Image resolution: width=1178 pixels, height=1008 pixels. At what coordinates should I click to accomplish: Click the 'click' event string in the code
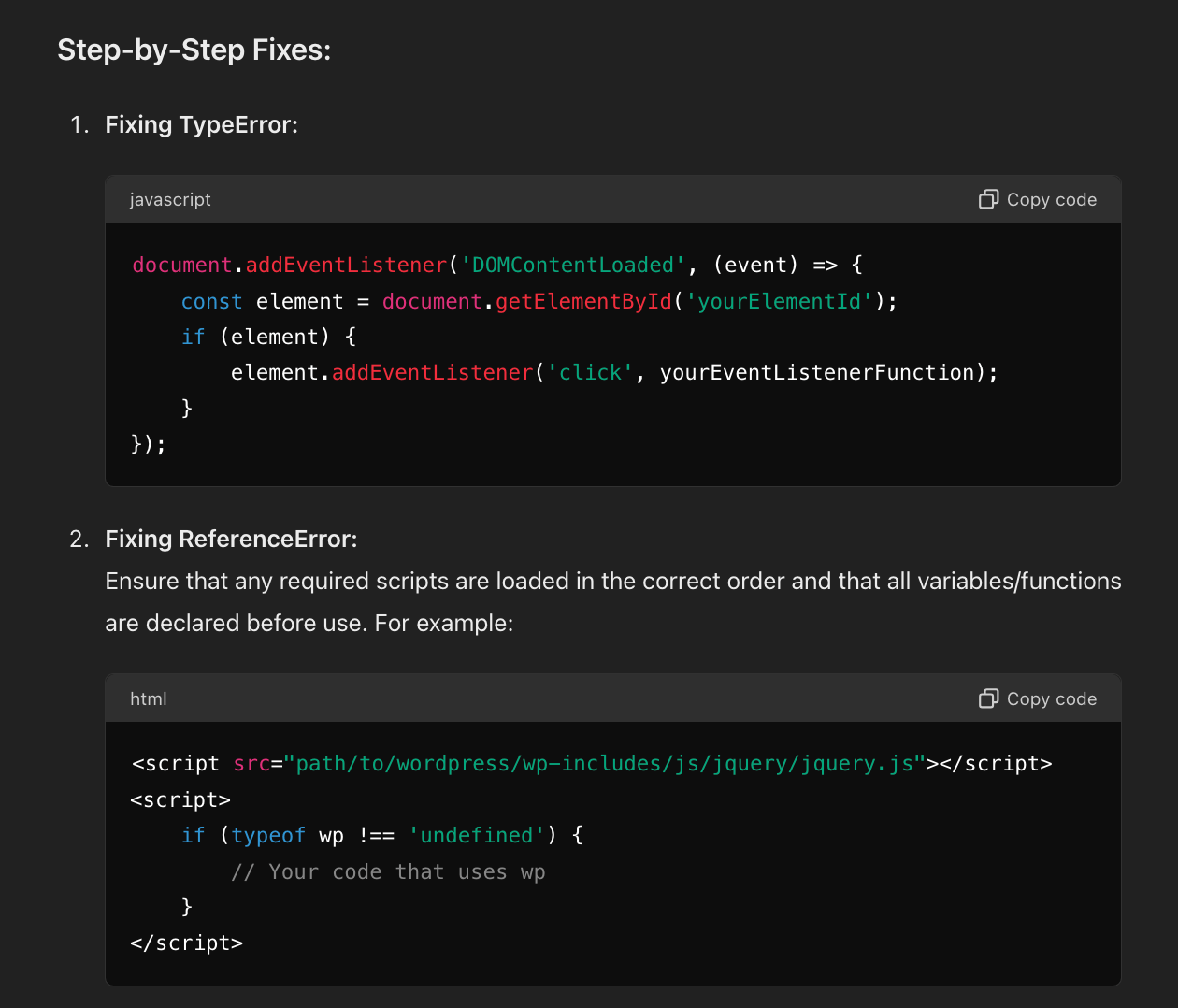pos(590,372)
